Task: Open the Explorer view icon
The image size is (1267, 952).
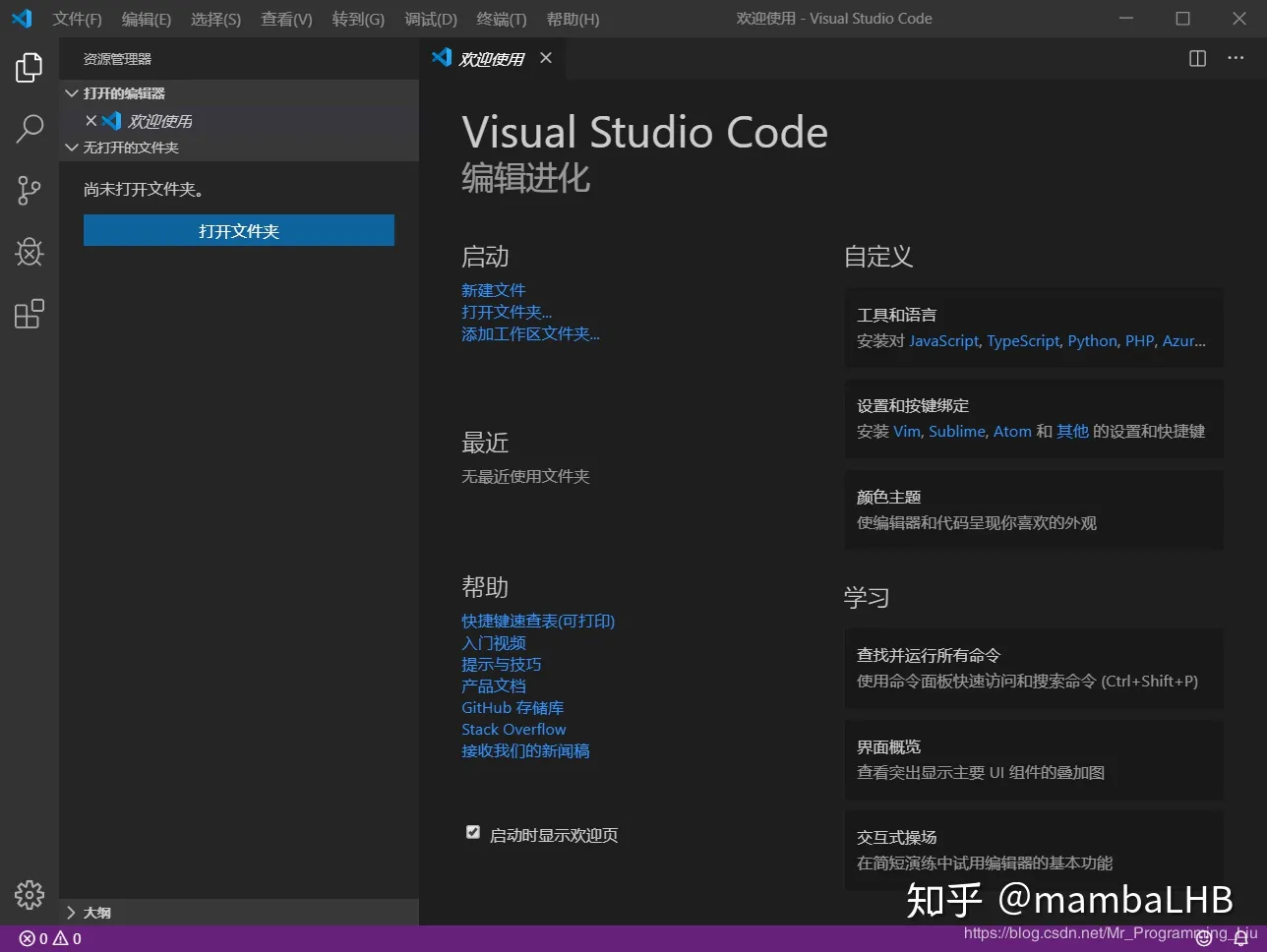Action: click(29, 67)
